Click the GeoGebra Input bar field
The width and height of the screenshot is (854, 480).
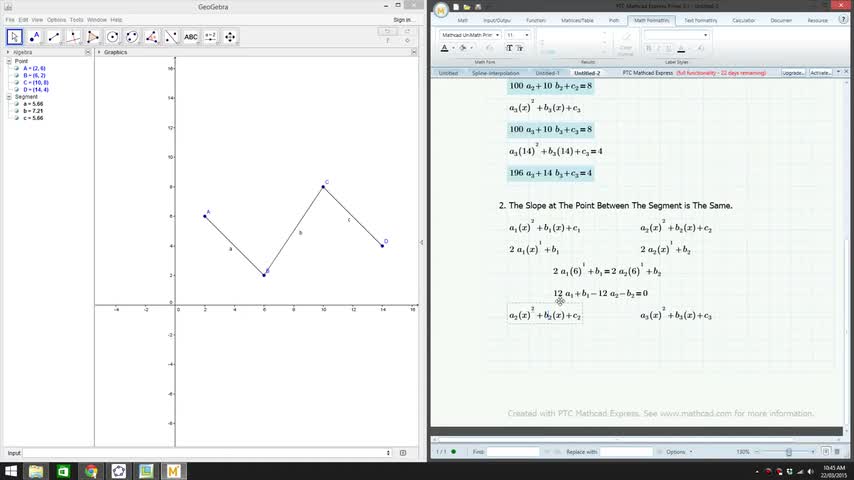coord(207,453)
